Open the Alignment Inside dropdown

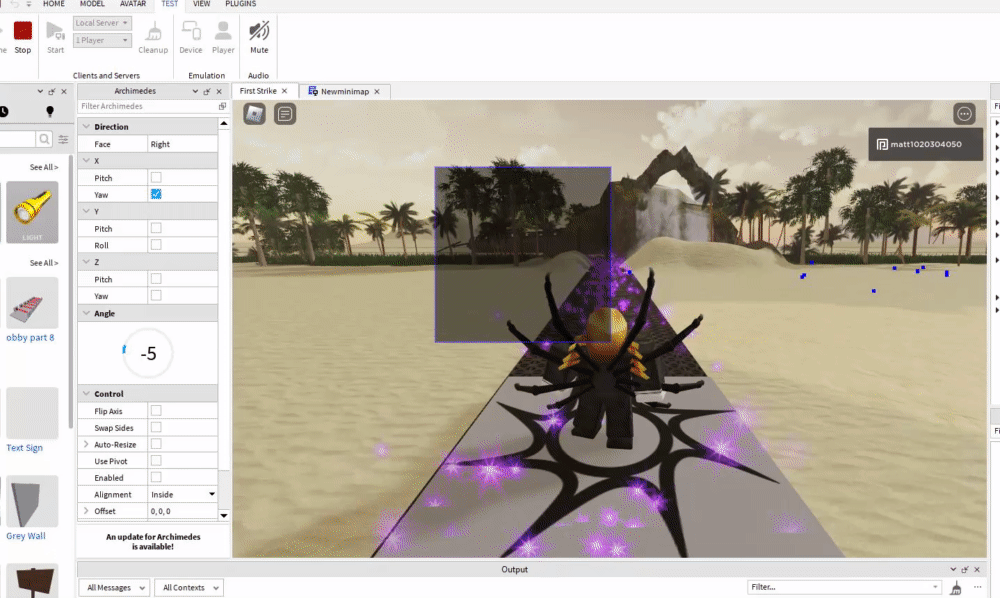pos(182,494)
